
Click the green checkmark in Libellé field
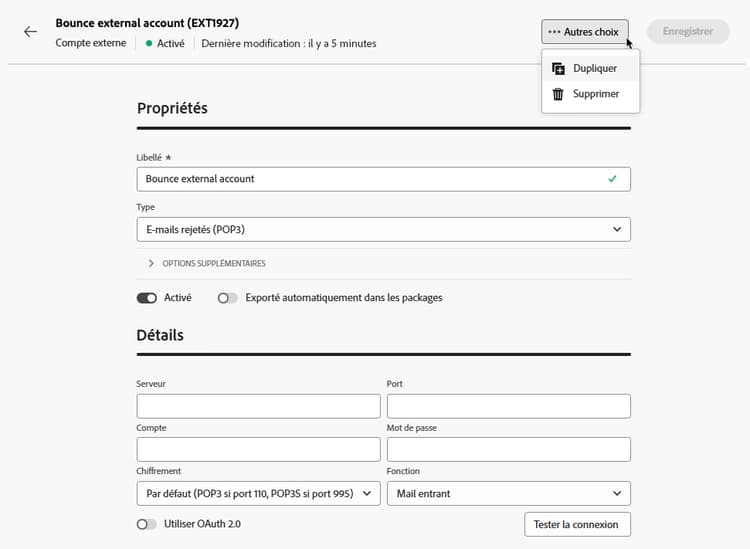(x=612, y=179)
